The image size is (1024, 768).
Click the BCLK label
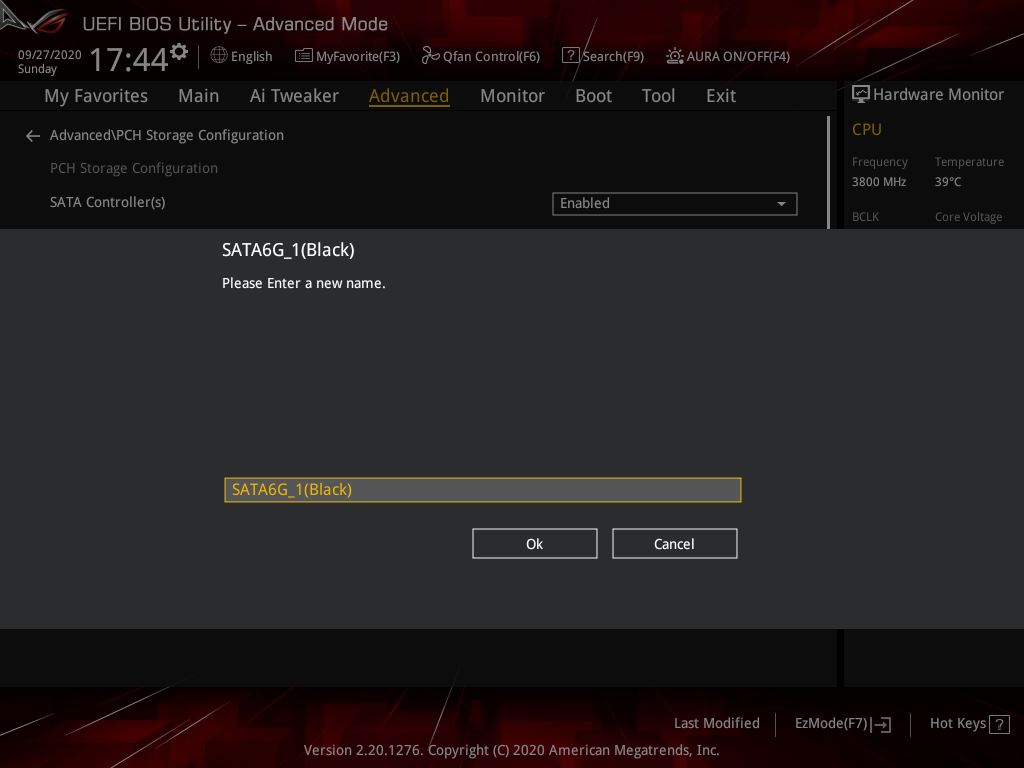[865, 217]
